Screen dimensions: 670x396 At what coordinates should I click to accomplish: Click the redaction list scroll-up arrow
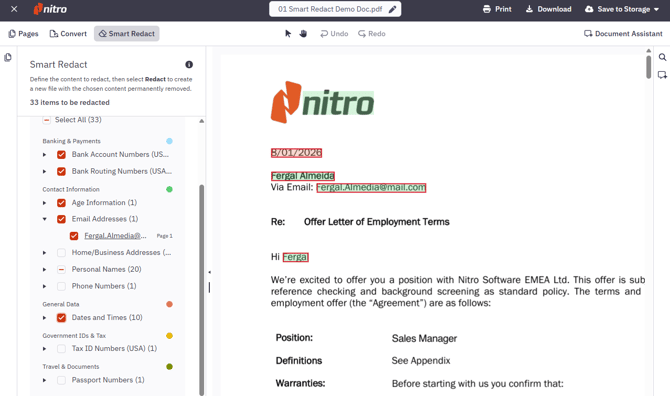tap(201, 121)
